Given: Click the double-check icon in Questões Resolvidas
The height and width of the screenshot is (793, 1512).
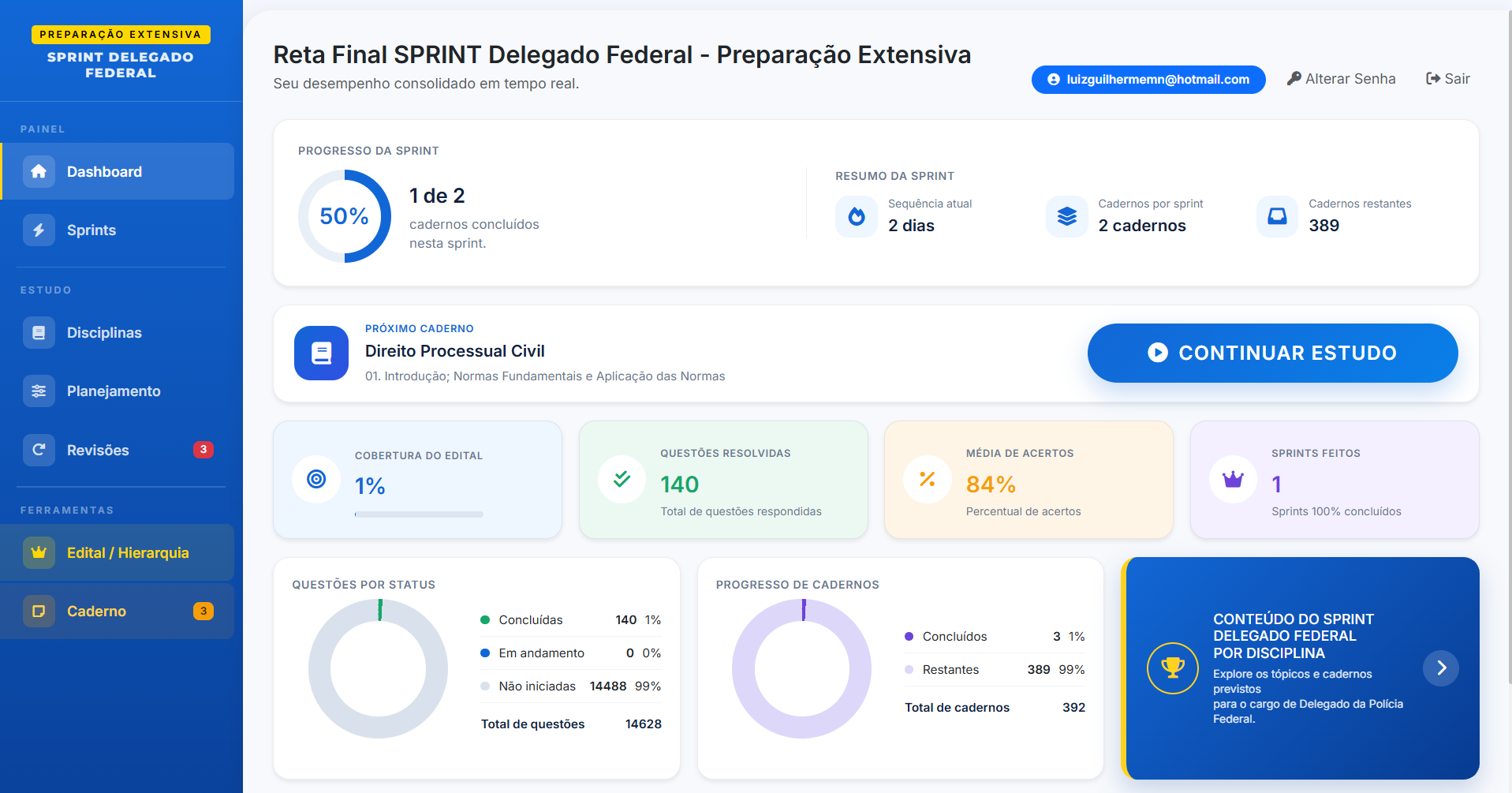Looking at the screenshot, I should tap(622, 478).
